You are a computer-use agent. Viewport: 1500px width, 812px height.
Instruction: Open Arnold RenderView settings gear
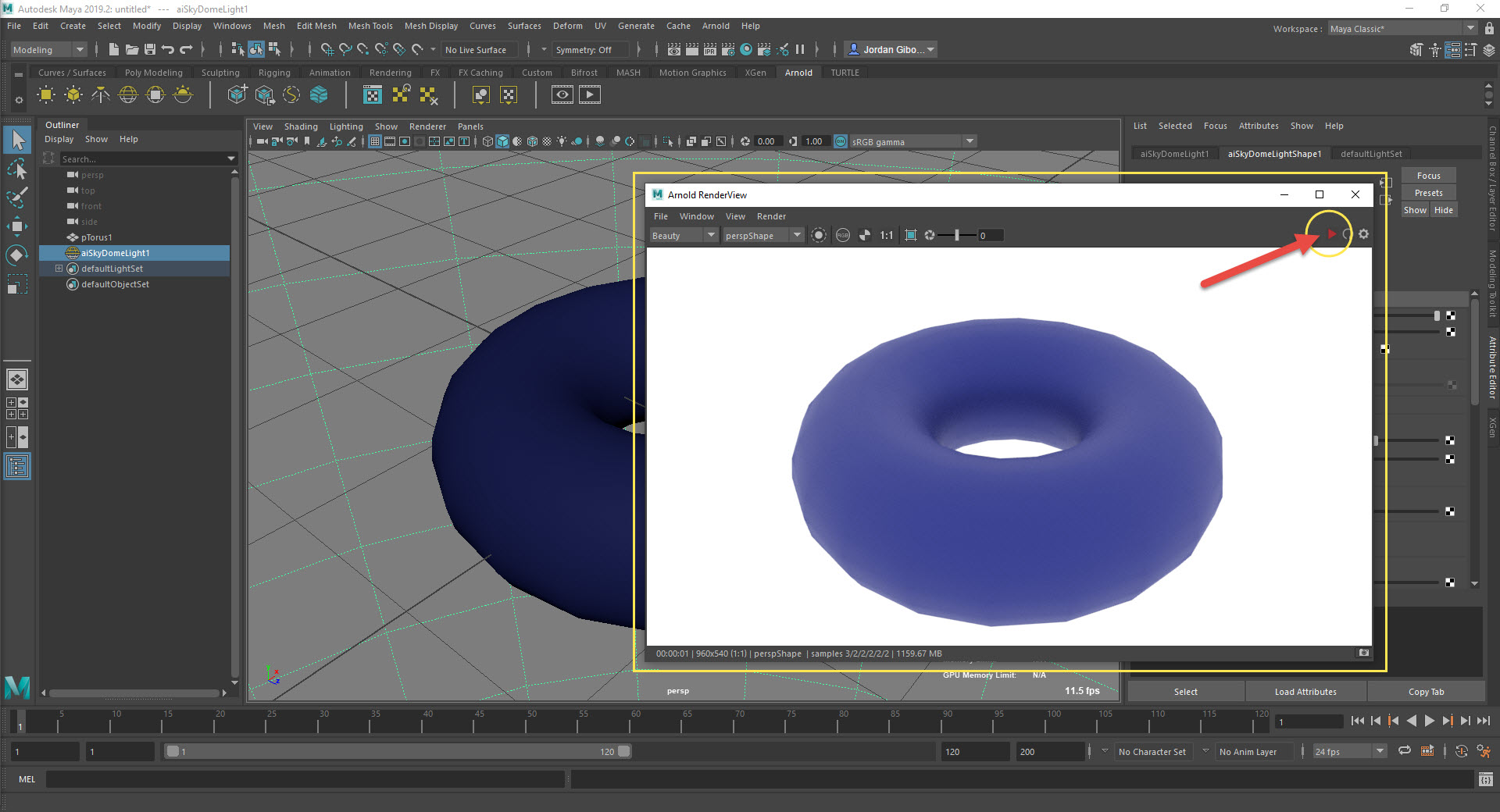pos(1363,234)
